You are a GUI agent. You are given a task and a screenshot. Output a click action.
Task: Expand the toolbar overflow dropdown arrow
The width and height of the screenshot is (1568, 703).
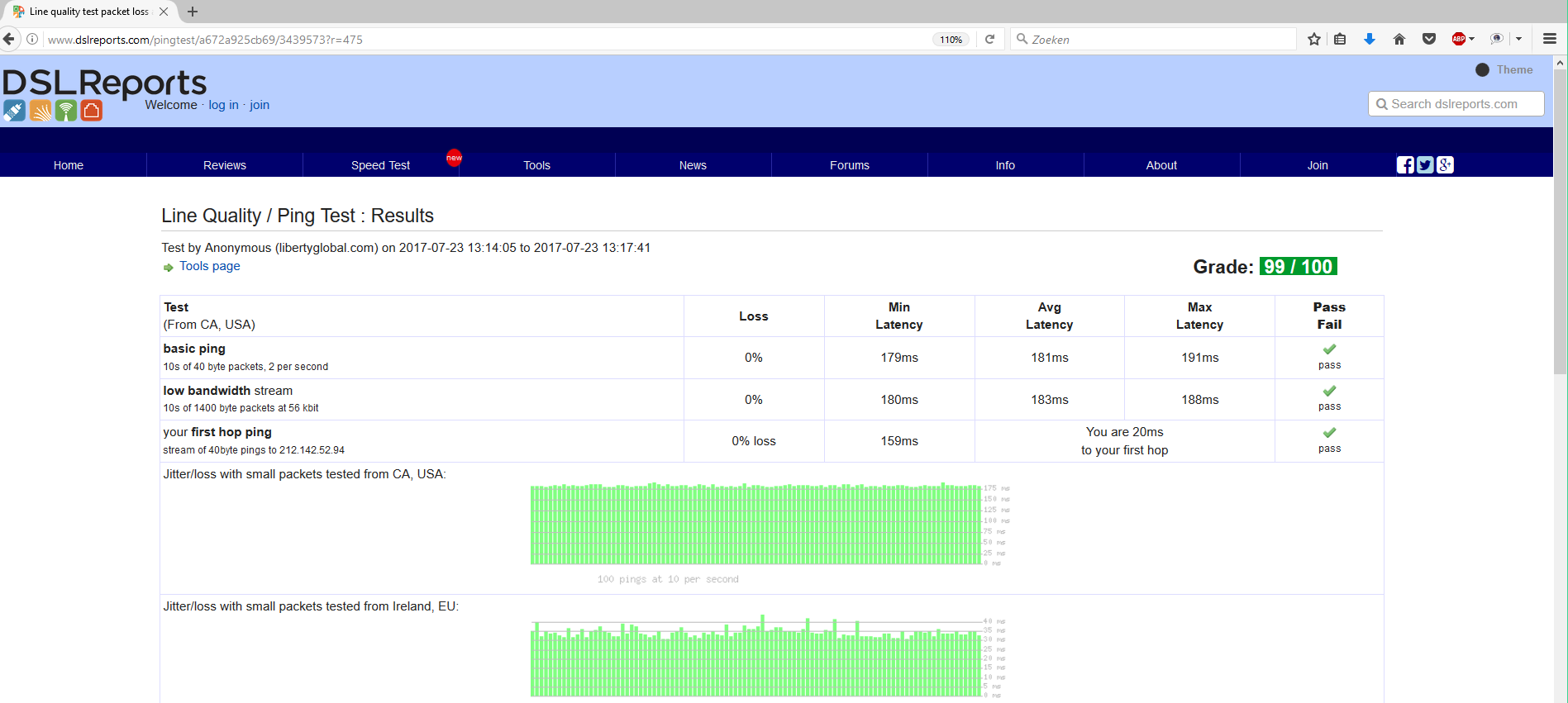point(1519,39)
